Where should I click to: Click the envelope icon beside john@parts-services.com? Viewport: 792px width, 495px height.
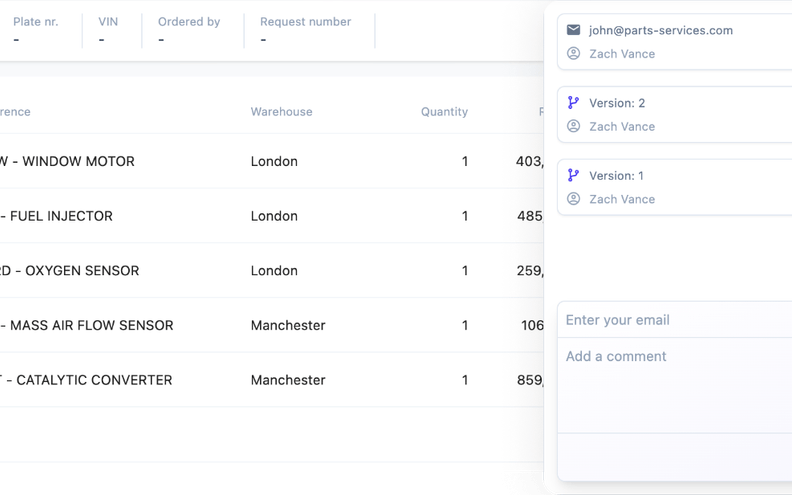[573, 30]
